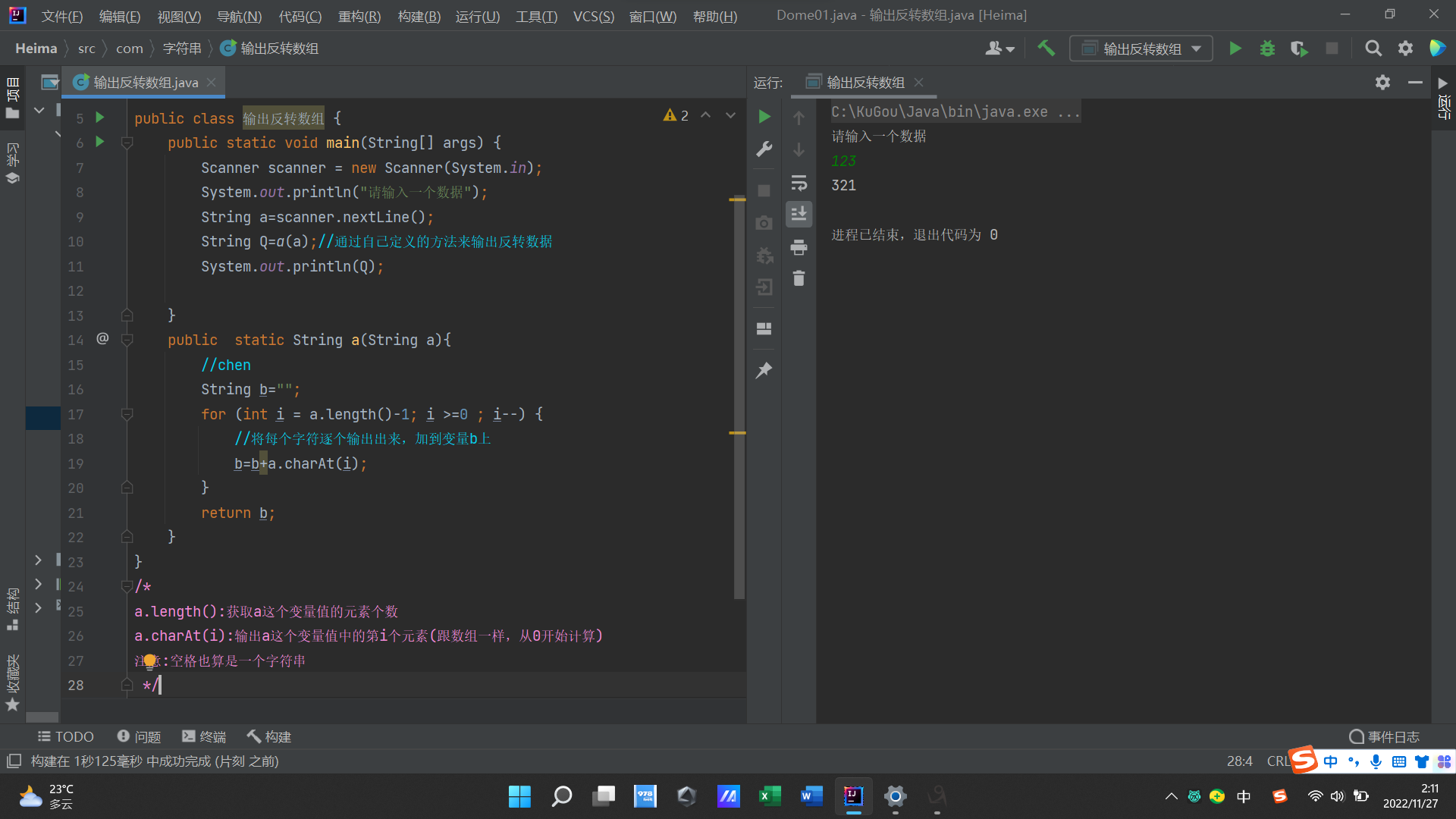1456x819 pixels.
Task: Click the Debug bug icon in toolbar
Action: point(1267,49)
